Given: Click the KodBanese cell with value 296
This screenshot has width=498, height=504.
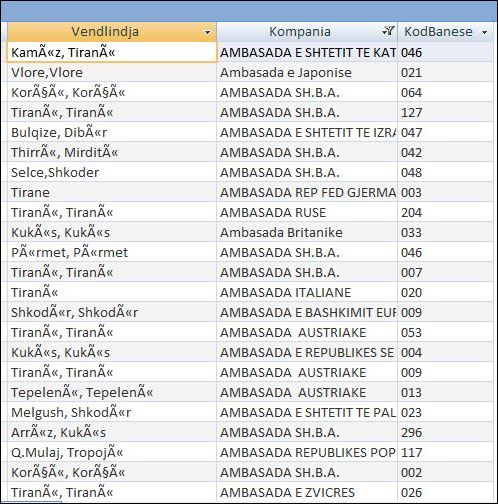Looking at the screenshot, I should click(x=445, y=432).
